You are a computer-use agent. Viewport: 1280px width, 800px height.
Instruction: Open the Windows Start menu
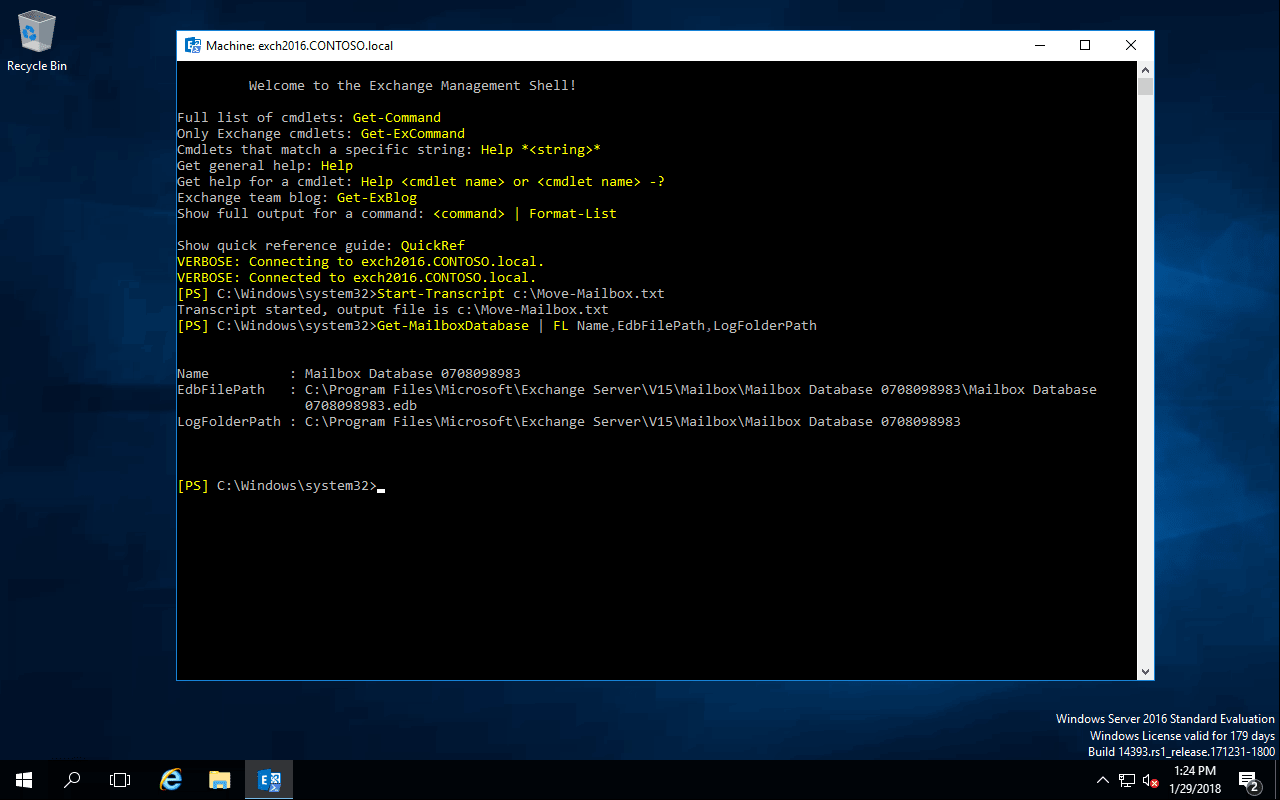[x=24, y=780]
